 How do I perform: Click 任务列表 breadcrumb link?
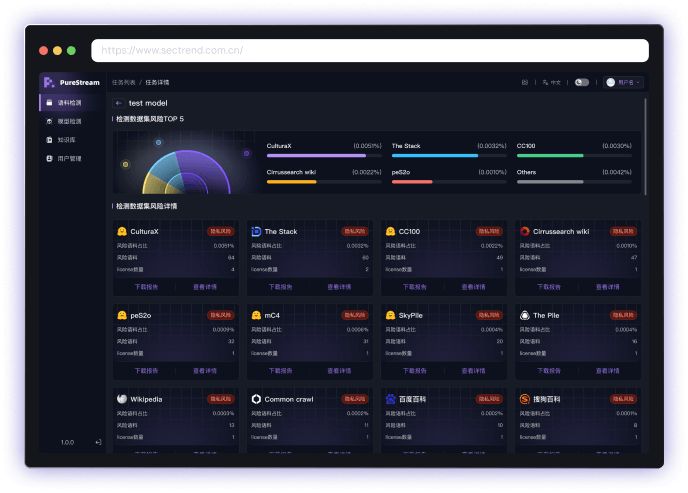click(122, 82)
